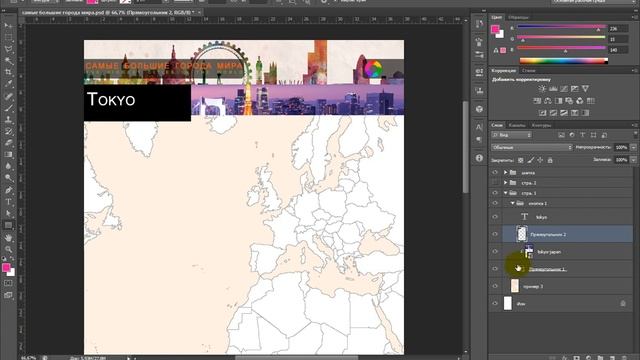Select the Move tool
640x360 pixels.
8,26
